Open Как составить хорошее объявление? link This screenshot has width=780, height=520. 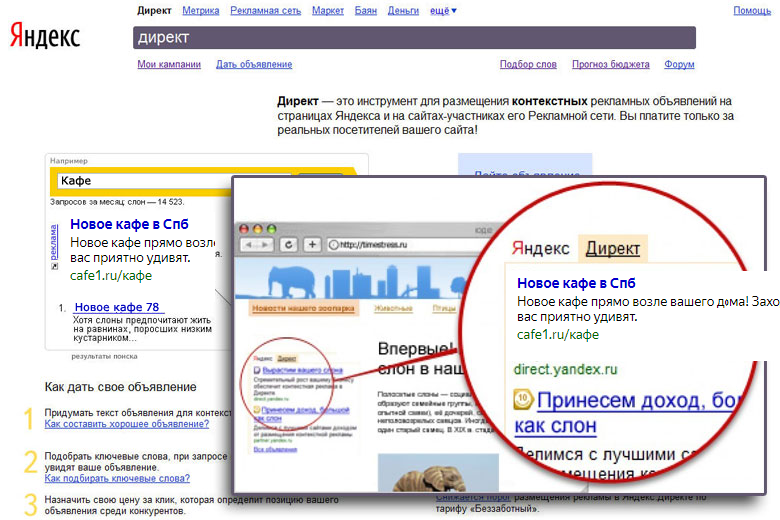(127, 424)
